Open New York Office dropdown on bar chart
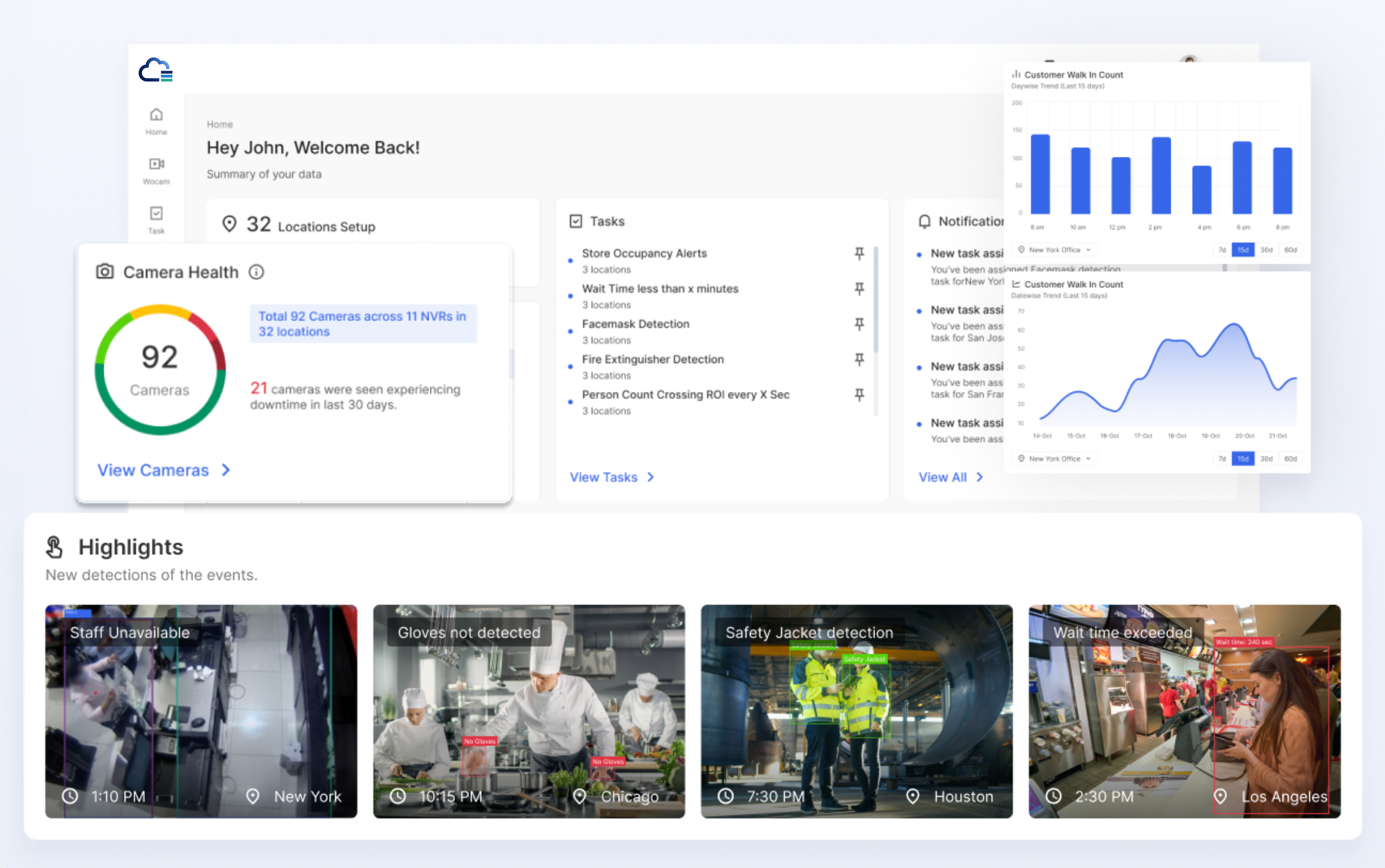 (1056, 250)
